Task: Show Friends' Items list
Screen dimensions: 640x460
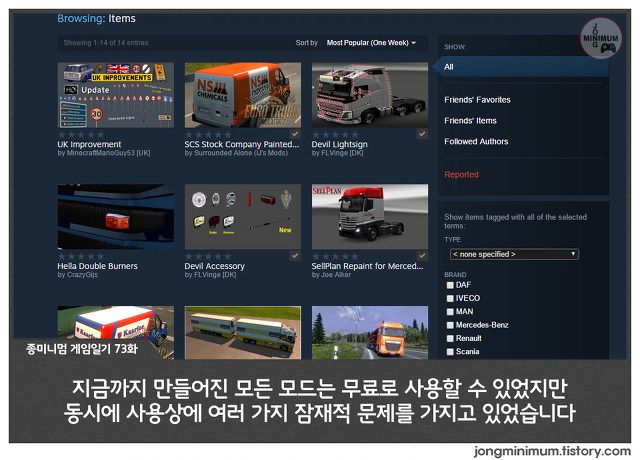Action: [470, 121]
